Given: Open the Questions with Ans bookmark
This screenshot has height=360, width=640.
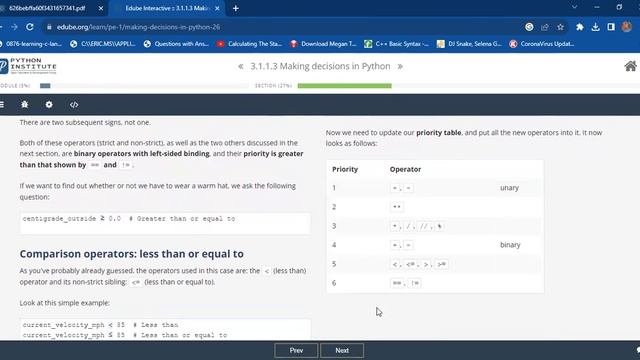Looking at the screenshot, I should [176, 44].
